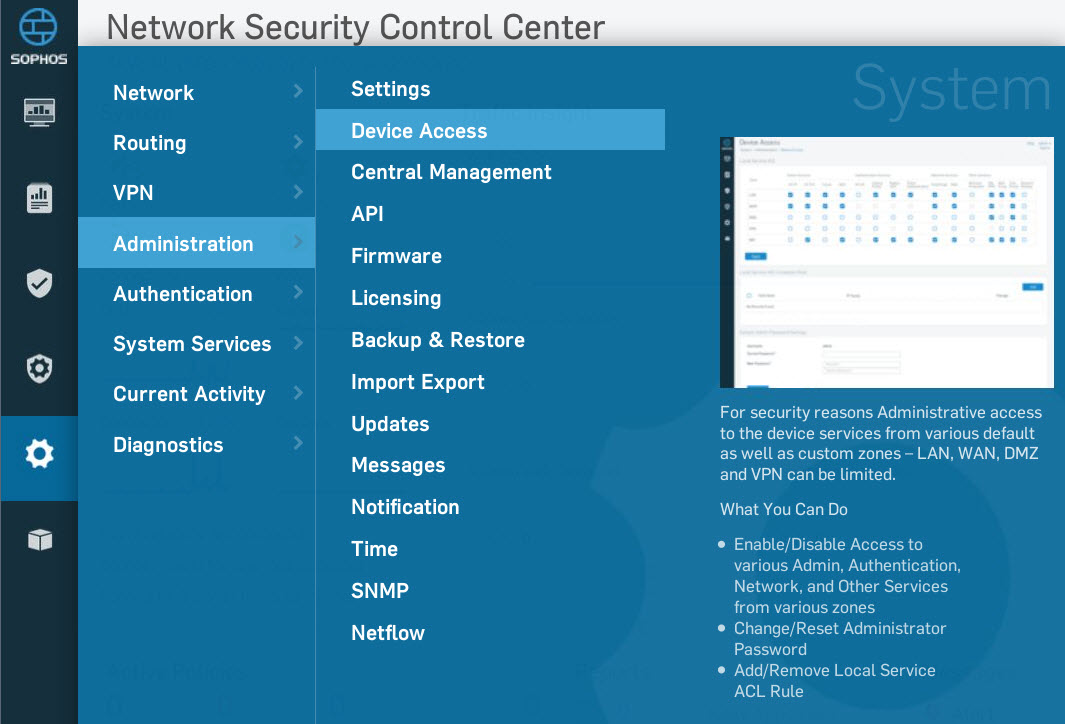Click the Device Access preview thumbnail
This screenshot has width=1065, height=724.
[x=886, y=262]
